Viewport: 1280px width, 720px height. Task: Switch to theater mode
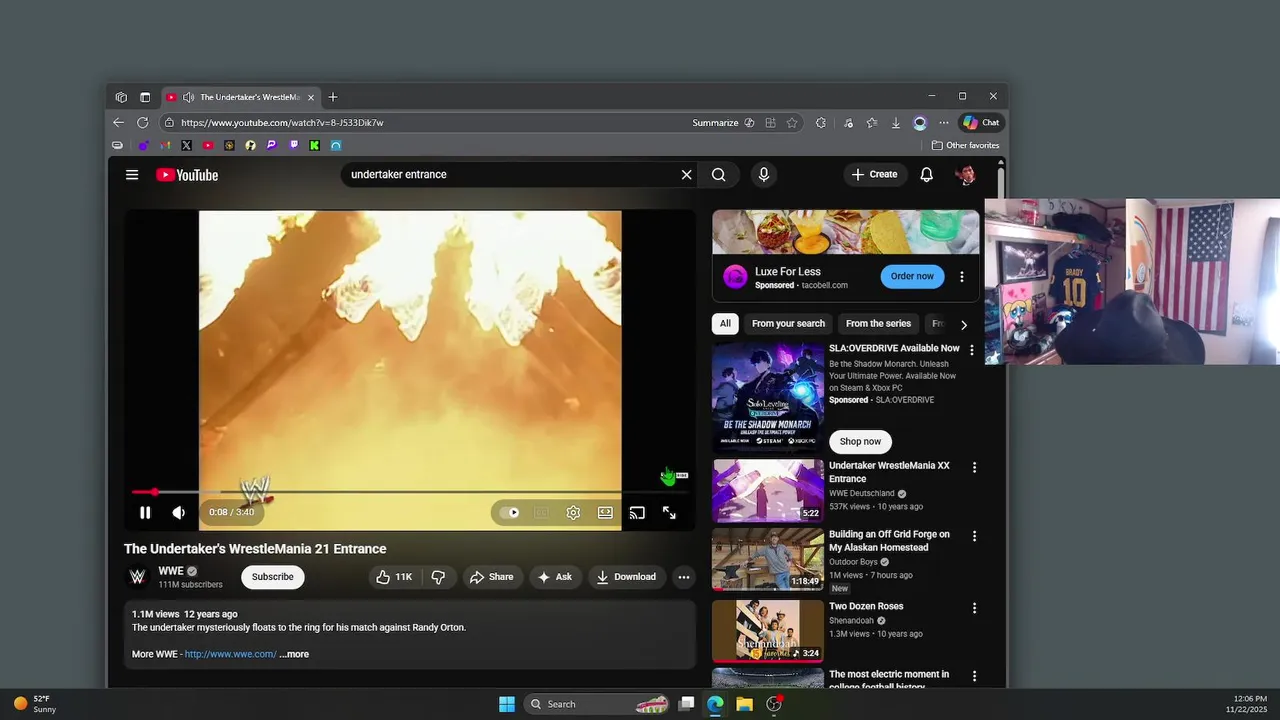point(605,513)
